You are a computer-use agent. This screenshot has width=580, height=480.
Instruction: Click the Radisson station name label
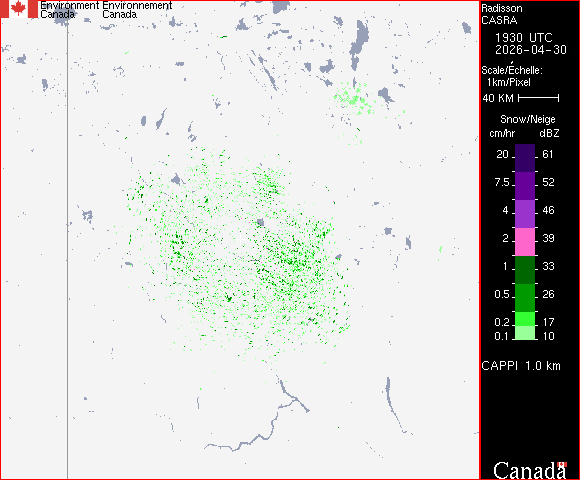pyautogui.click(x=502, y=9)
